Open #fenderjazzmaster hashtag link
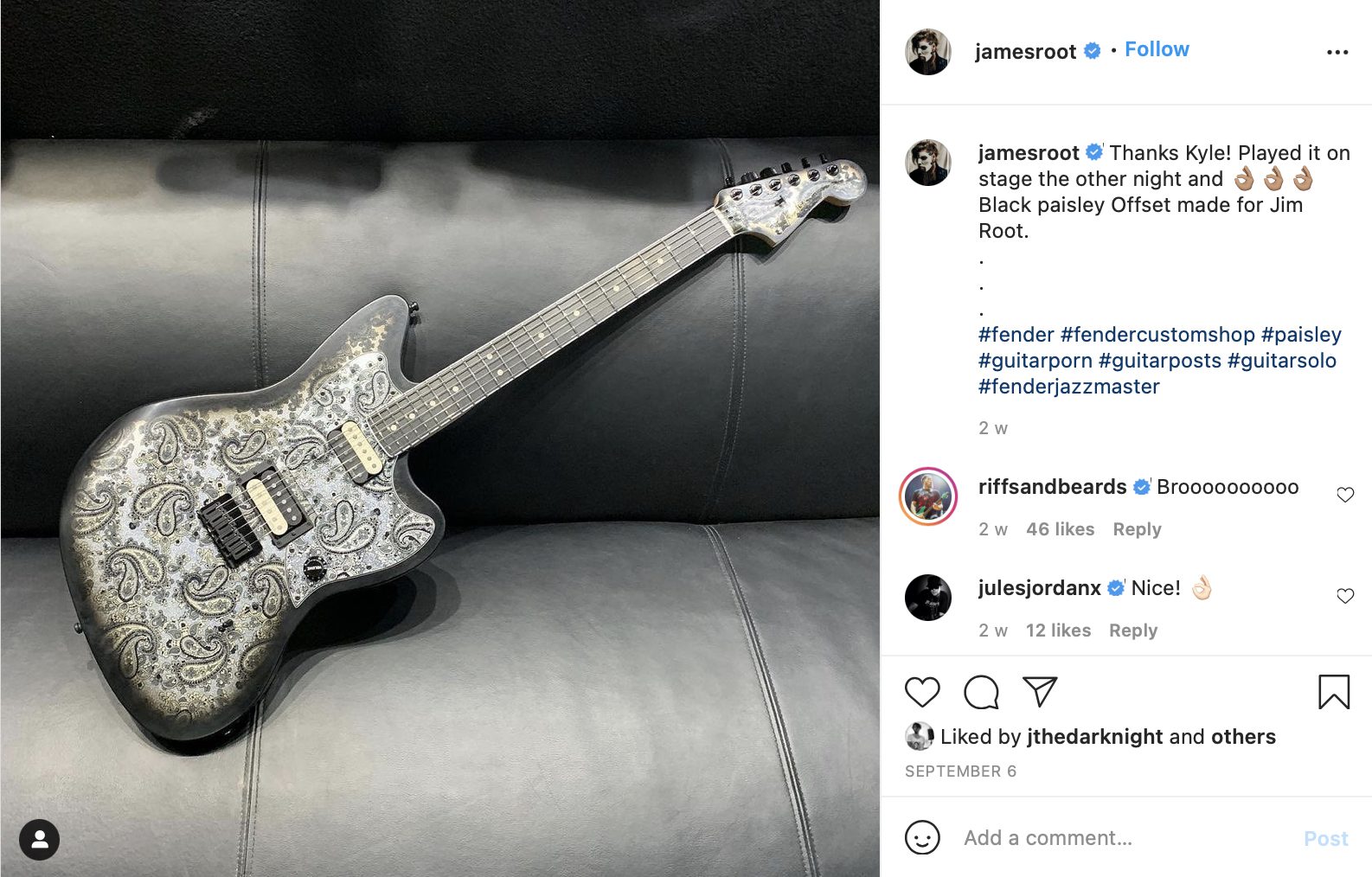 [x=1069, y=387]
